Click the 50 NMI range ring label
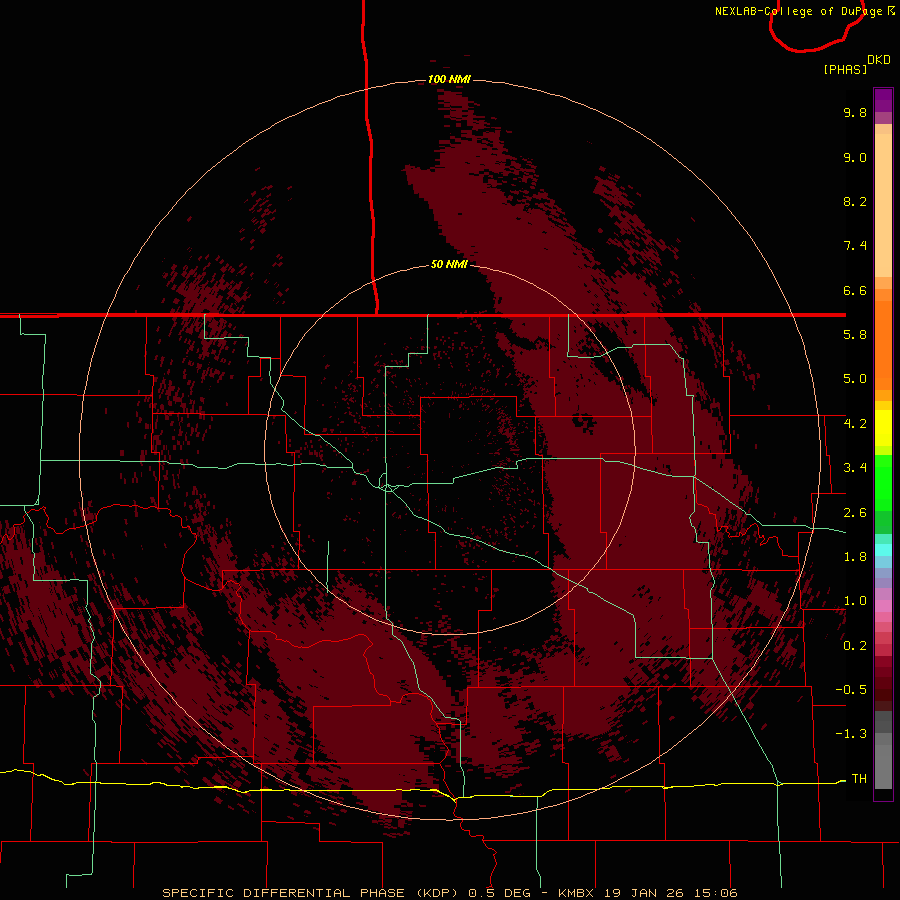Image resolution: width=900 pixels, height=900 pixels. coord(449,264)
